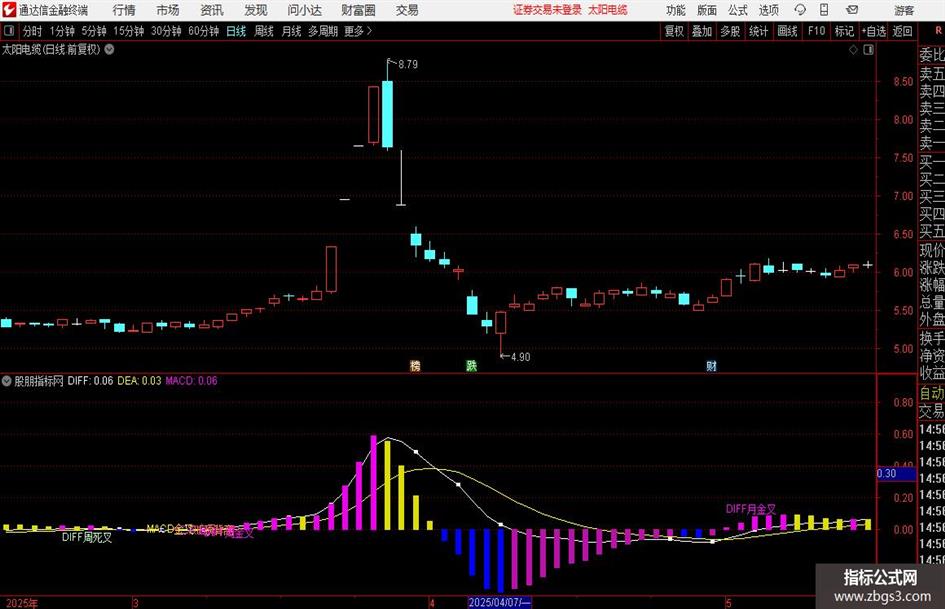Switch to 分时 chart view
The height and width of the screenshot is (609, 945).
[x=32, y=31]
